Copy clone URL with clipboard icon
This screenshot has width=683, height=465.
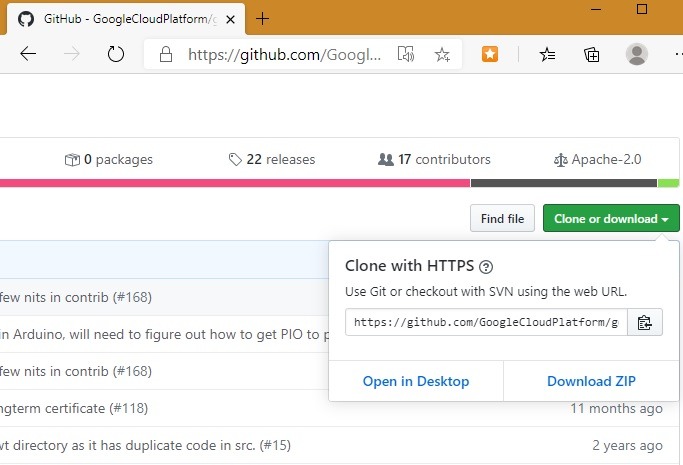tap(645, 322)
